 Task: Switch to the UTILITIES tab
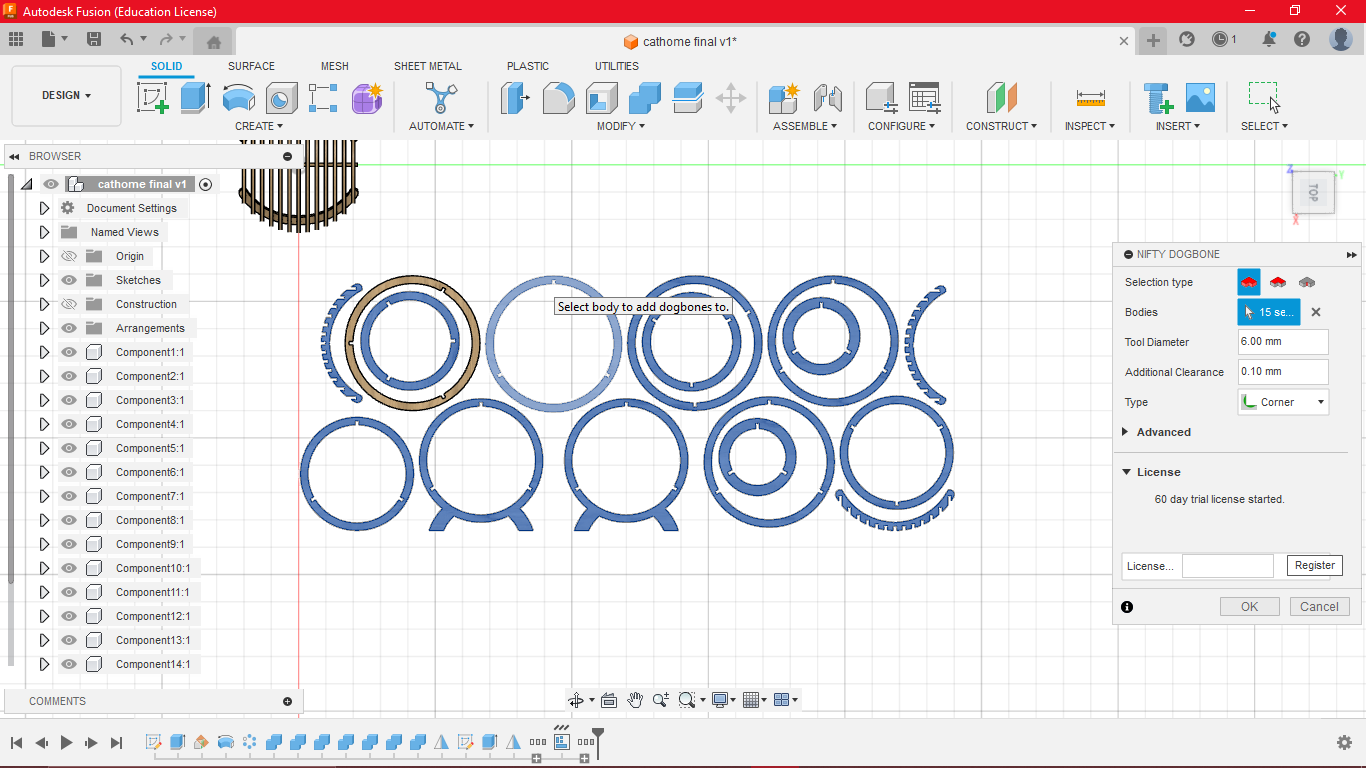tap(617, 66)
